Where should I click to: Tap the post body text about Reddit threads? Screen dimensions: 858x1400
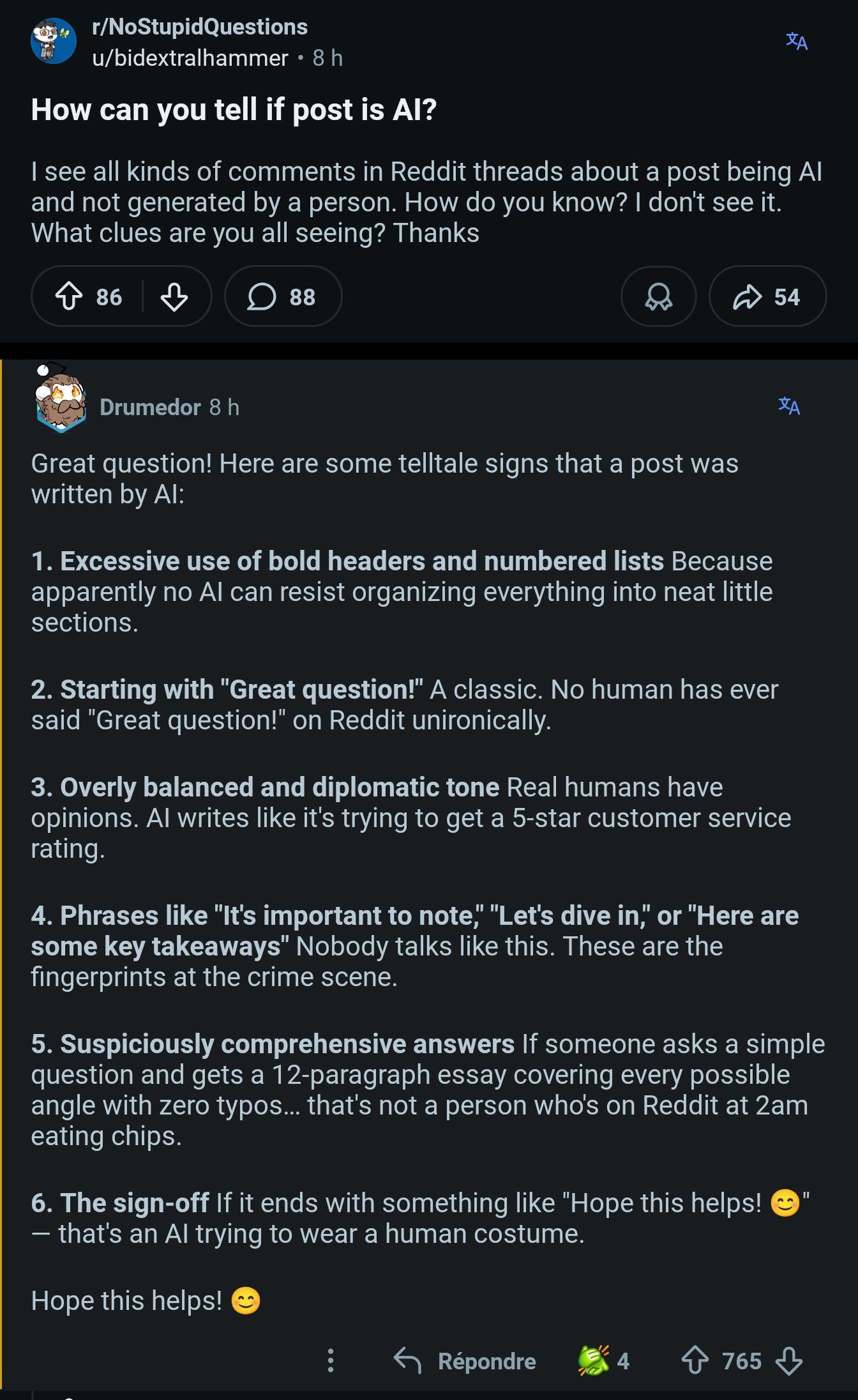tap(426, 202)
